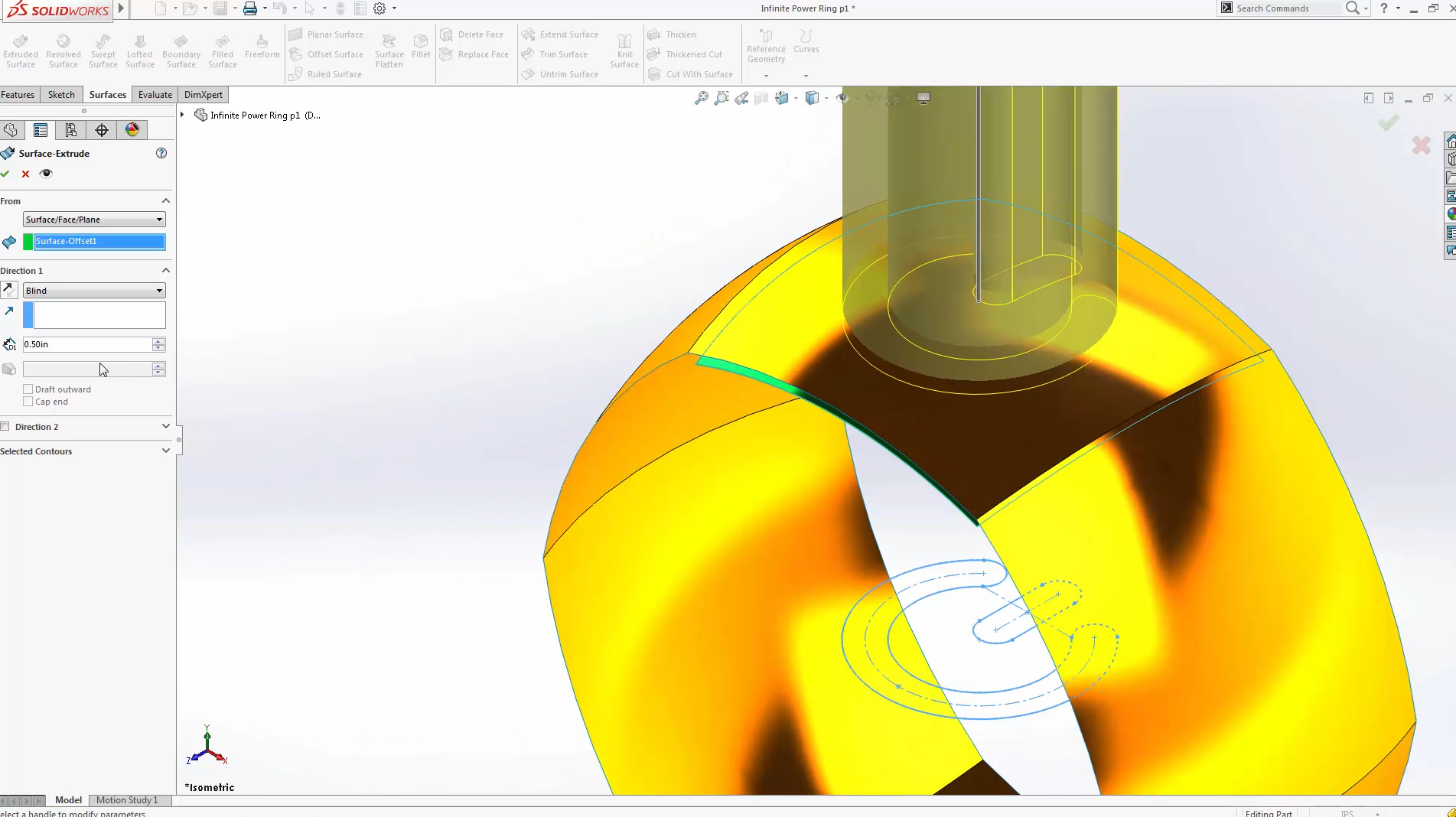Increment the 0.50in depth with up stepper
The image size is (1456, 817).
158,341
